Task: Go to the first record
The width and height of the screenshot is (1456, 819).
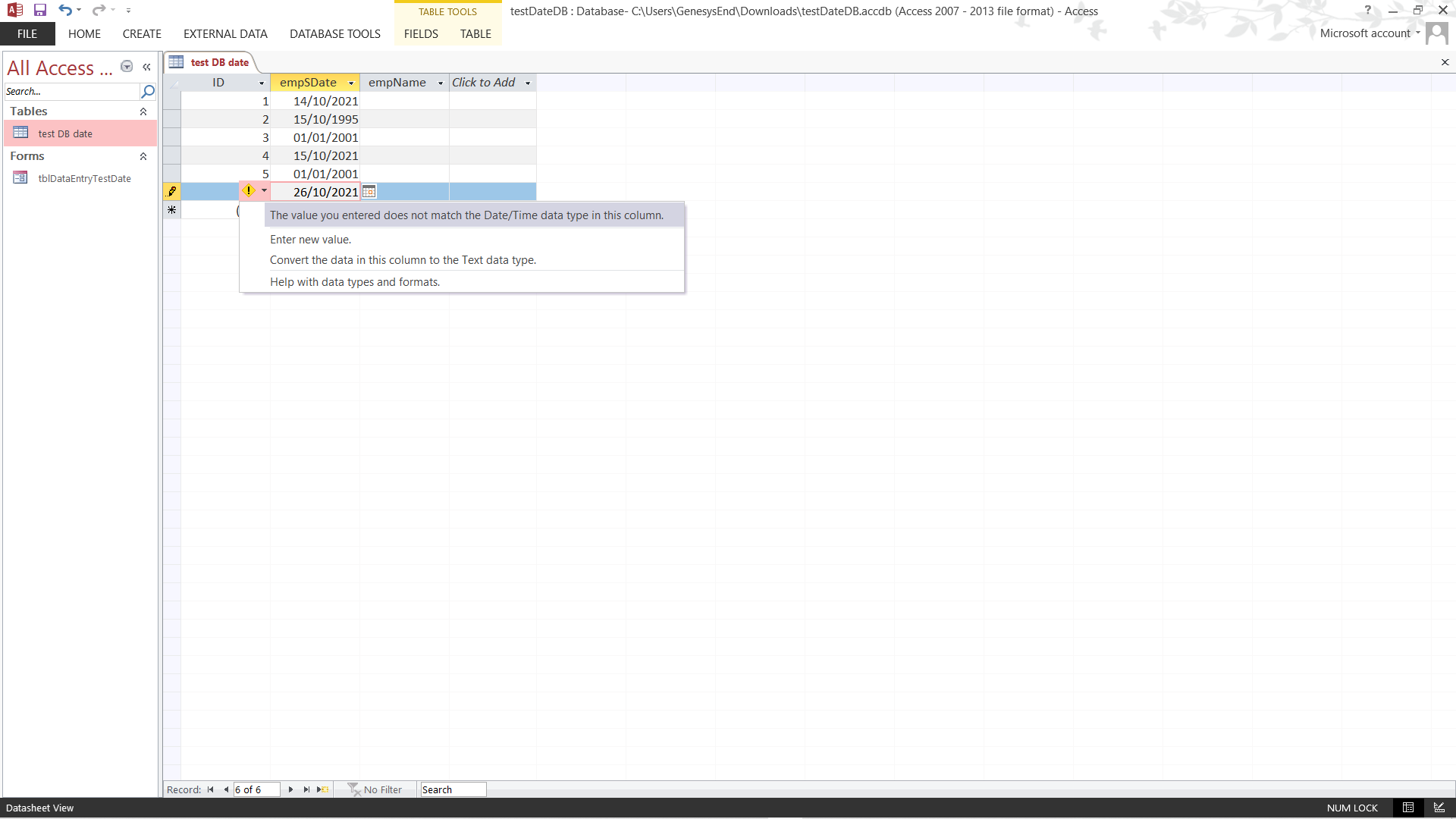Action: [x=211, y=789]
